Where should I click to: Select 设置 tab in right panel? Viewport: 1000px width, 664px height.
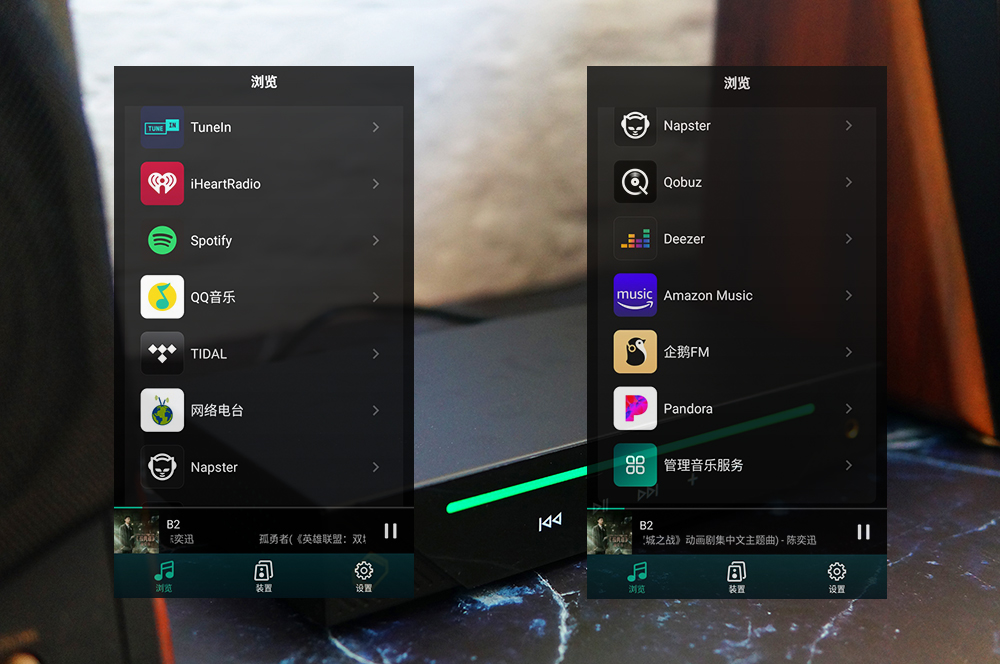pyautogui.click(x=837, y=577)
